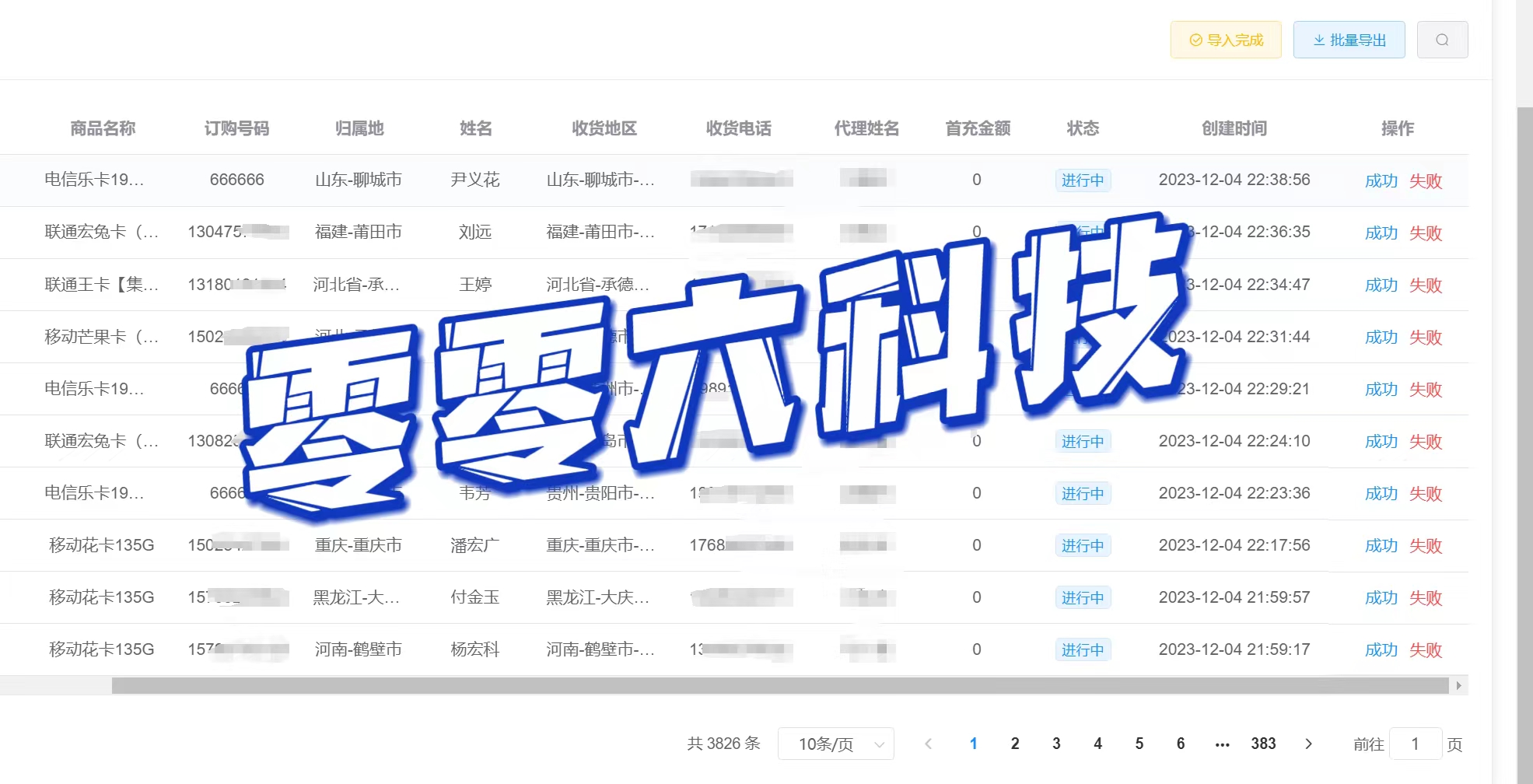Screen dimensions: 1533x784
Task: Mark the 韦芳 order as 成功
Action: pos(1381,493)
